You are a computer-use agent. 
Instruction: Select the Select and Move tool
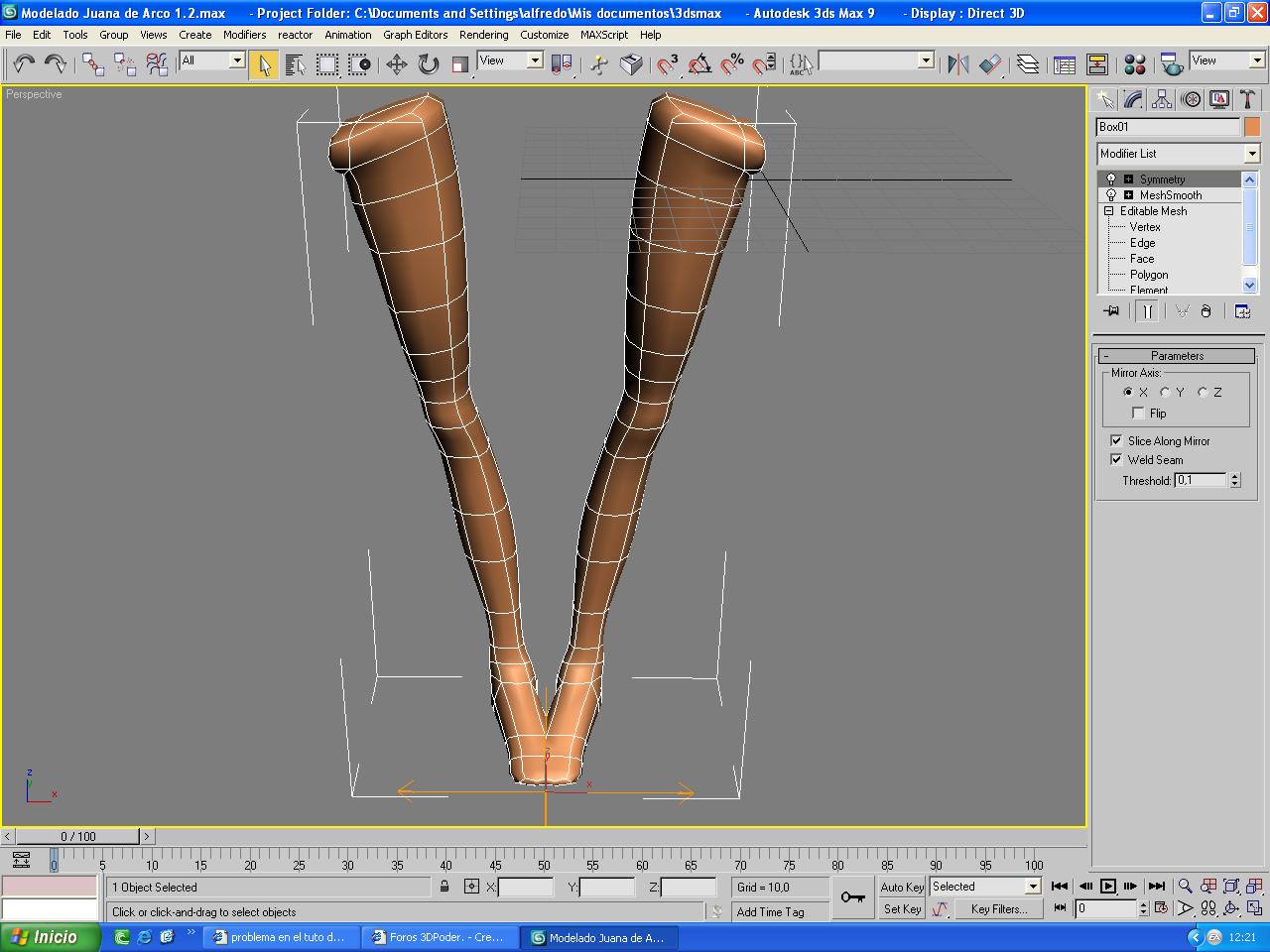point(396,65)
